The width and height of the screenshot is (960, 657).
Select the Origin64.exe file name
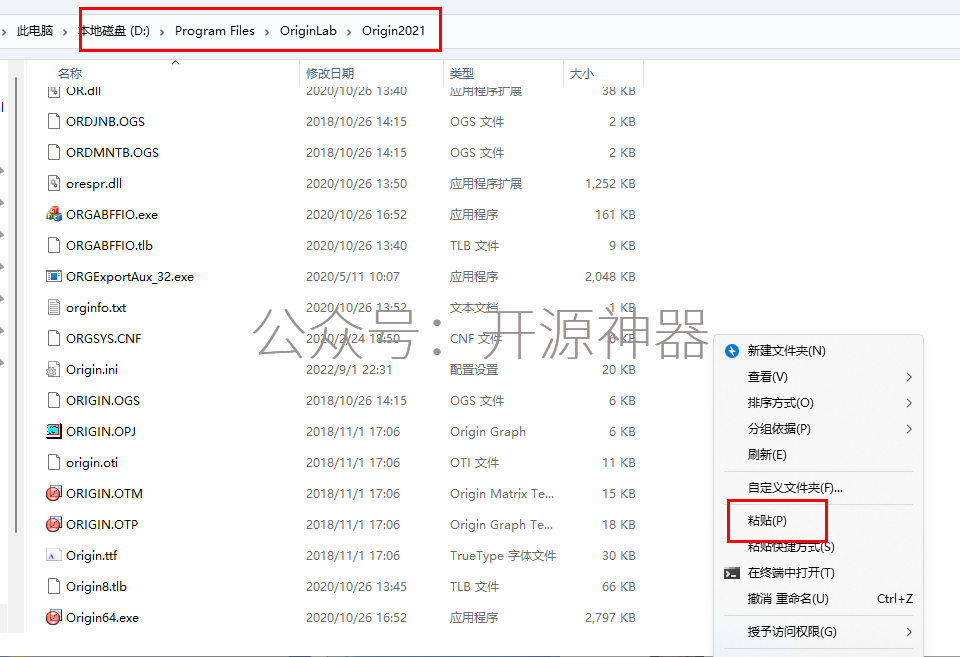102,617
